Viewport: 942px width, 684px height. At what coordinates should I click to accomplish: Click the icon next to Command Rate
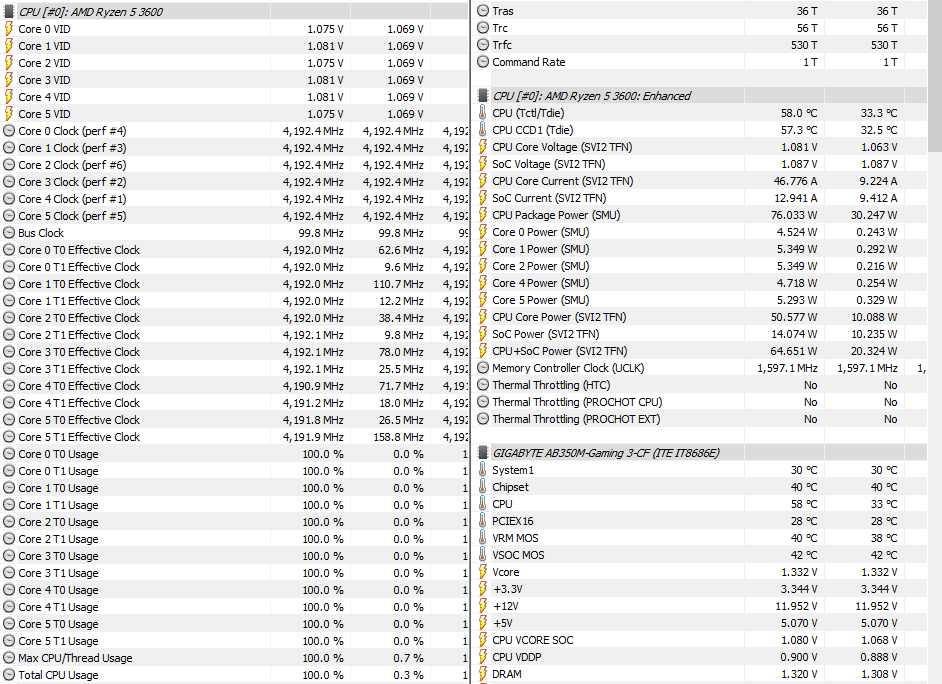pos(483,62)
